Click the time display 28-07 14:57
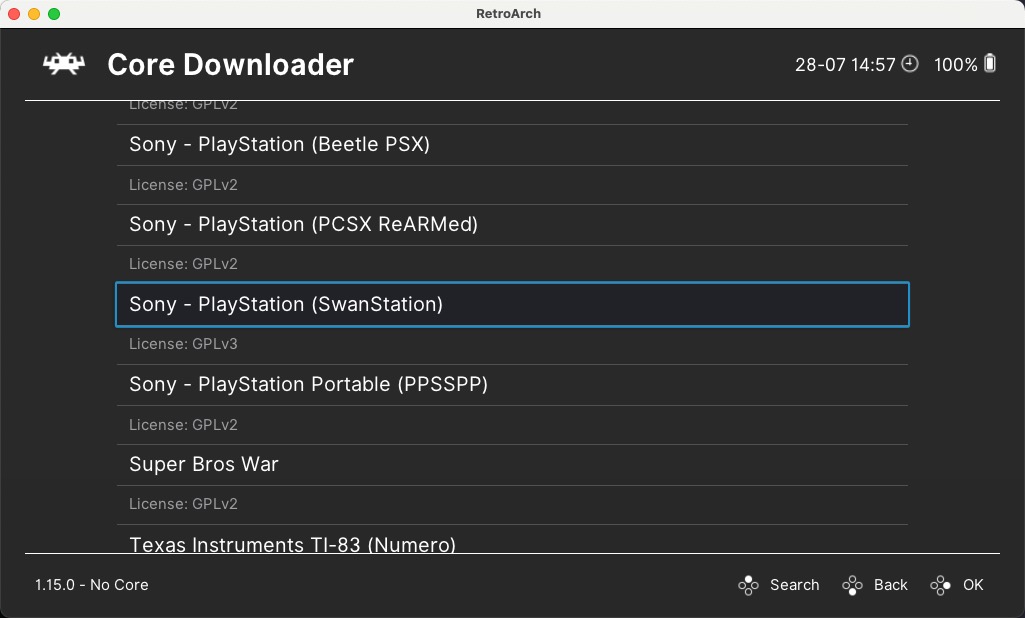The image size is (1025, 618). click(845, 63)
